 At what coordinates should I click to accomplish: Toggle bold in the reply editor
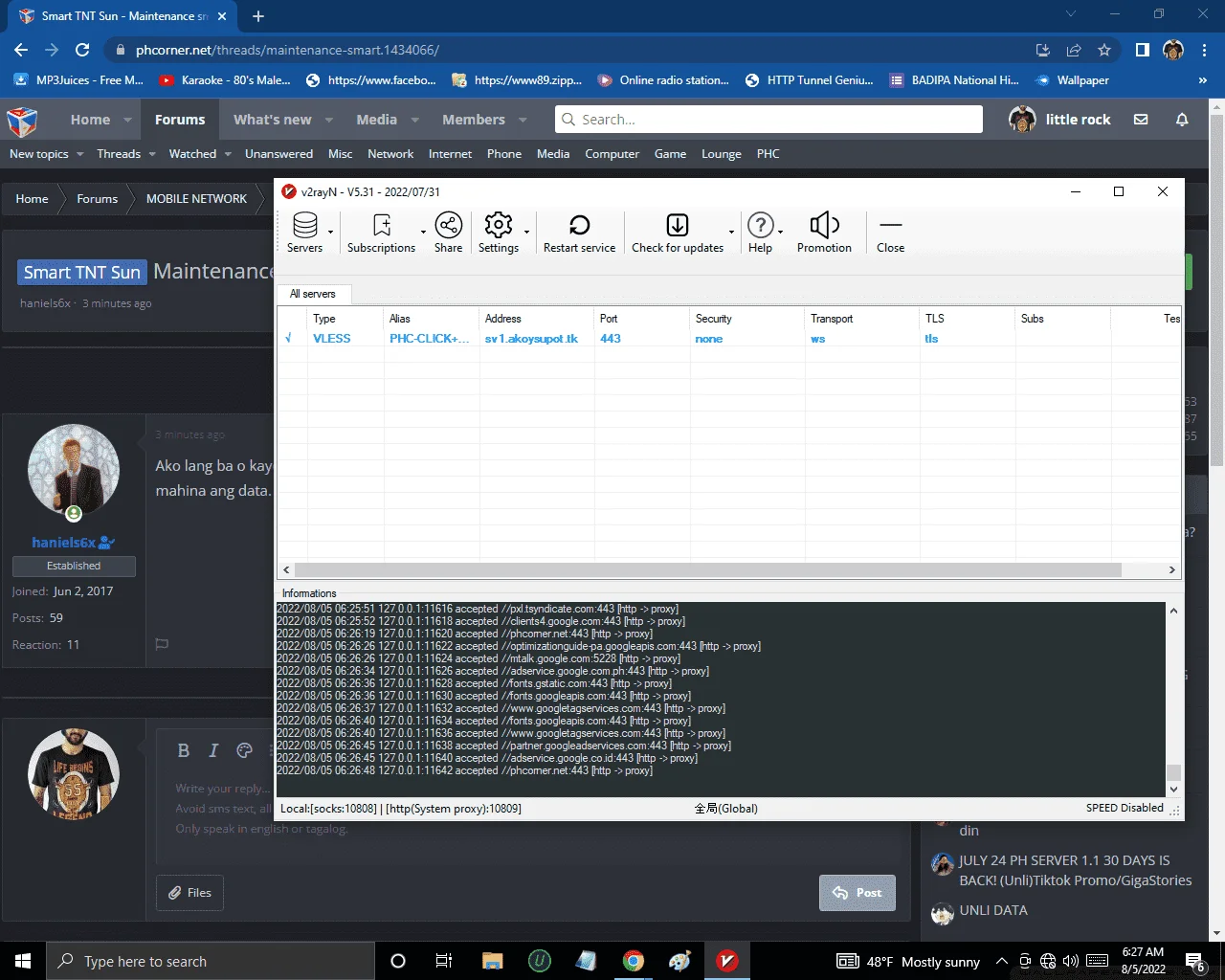point(184,751)
